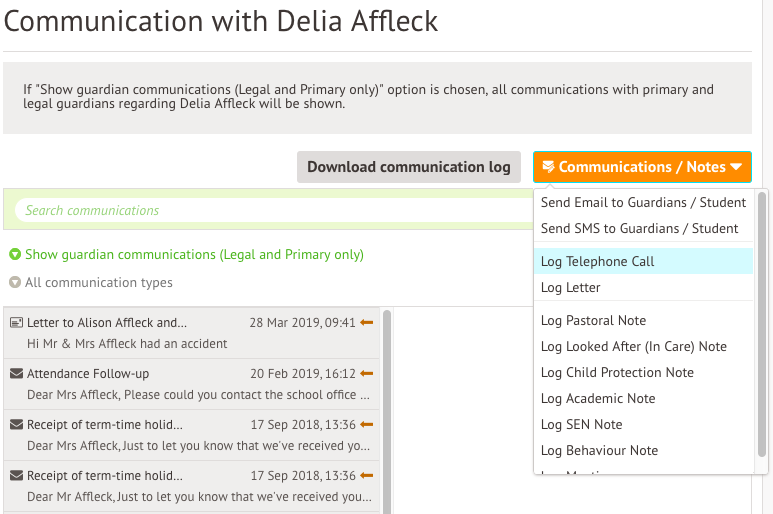Click envelope icon of Dear Mr Affleck receipt email
Viewport: 773px width, 514px height.
16,476
